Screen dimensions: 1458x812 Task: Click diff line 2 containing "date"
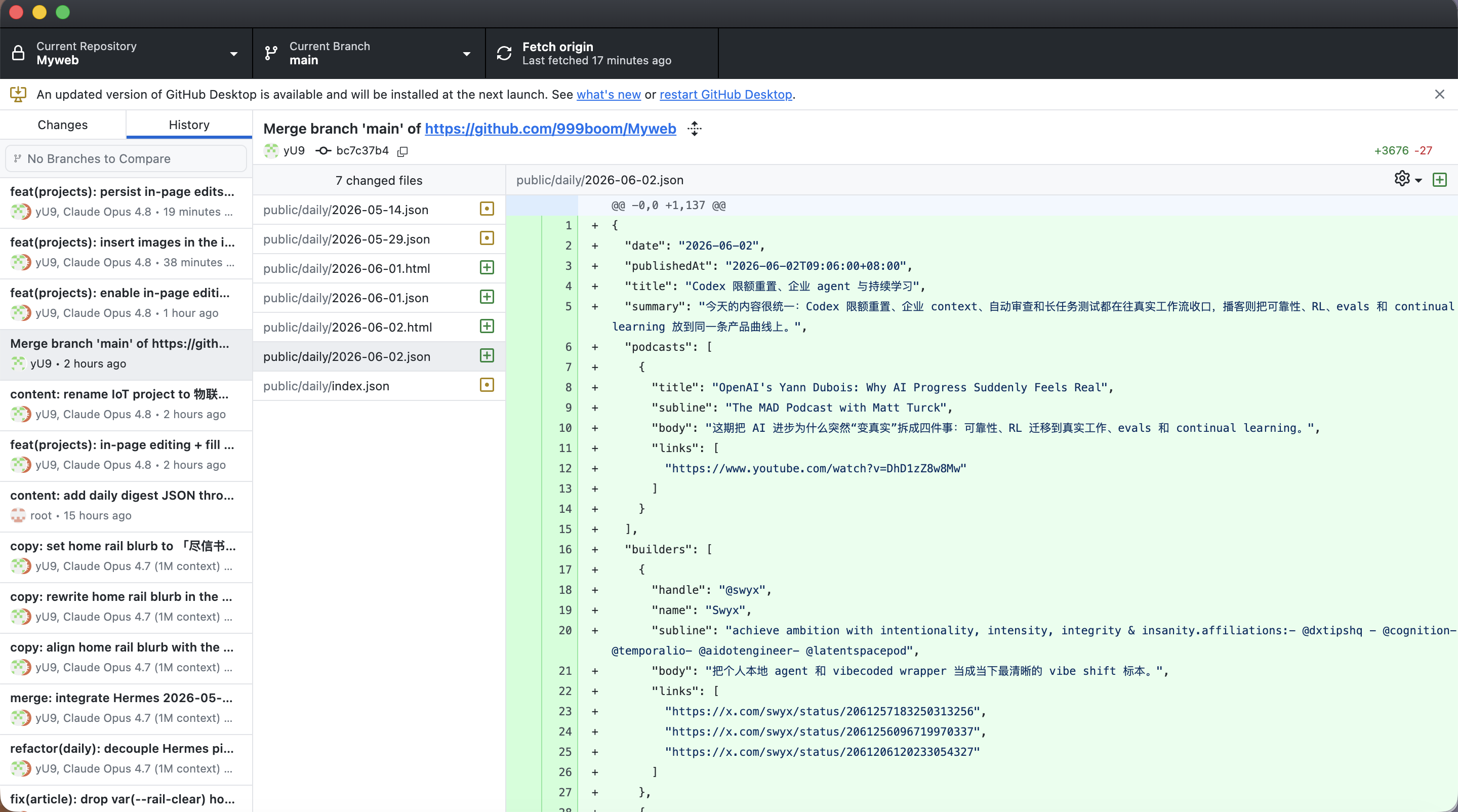click(x=982, y=246)
